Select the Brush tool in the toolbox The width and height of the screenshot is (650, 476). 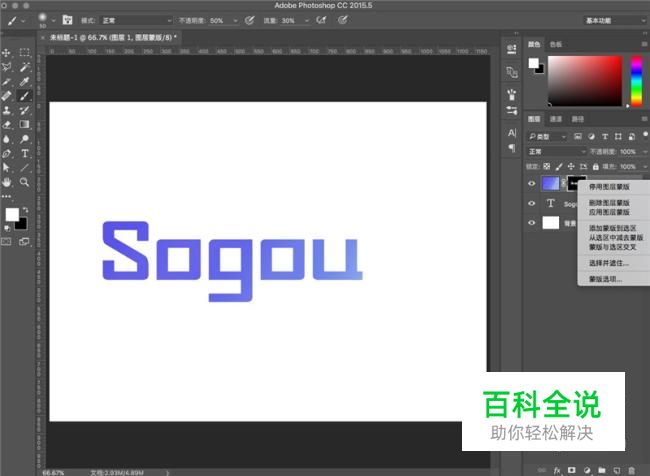pyautogui.click(x=24, y=96)
